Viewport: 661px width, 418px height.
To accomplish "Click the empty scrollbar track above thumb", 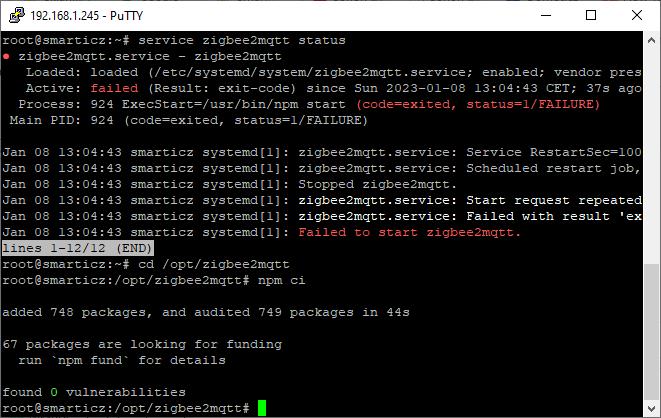I will pyautogui.click(x=651, y=156).
